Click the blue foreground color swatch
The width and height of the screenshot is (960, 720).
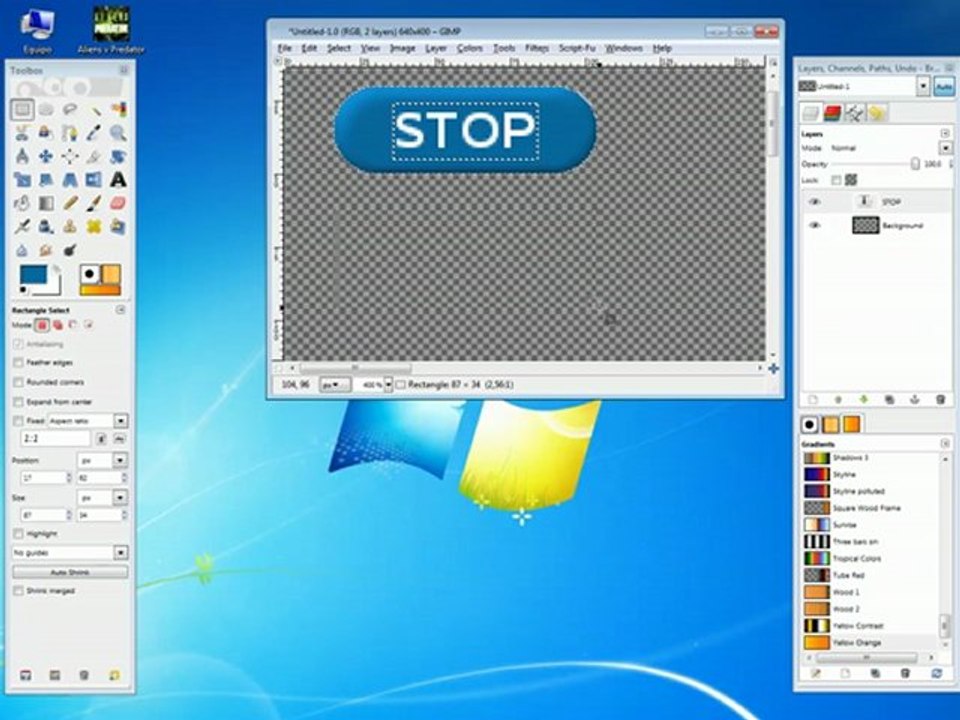34,274
